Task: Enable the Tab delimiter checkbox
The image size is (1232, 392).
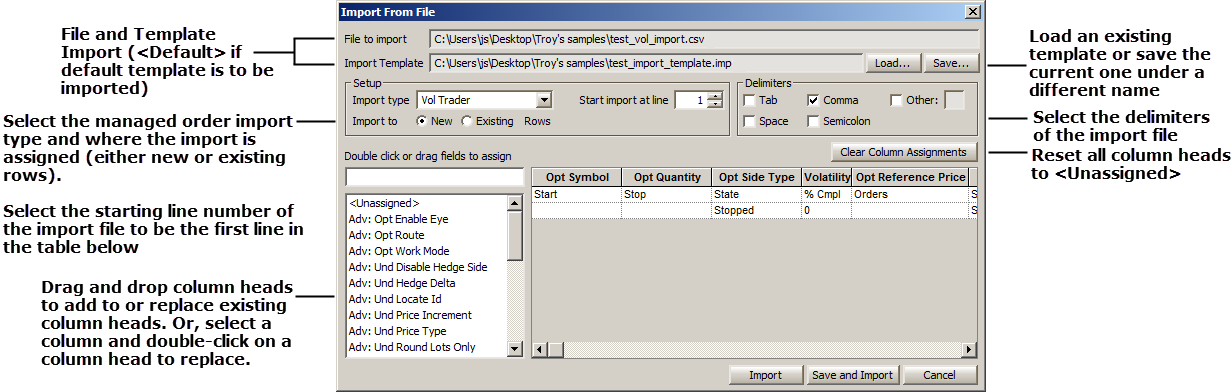Action: pos(749,100)
